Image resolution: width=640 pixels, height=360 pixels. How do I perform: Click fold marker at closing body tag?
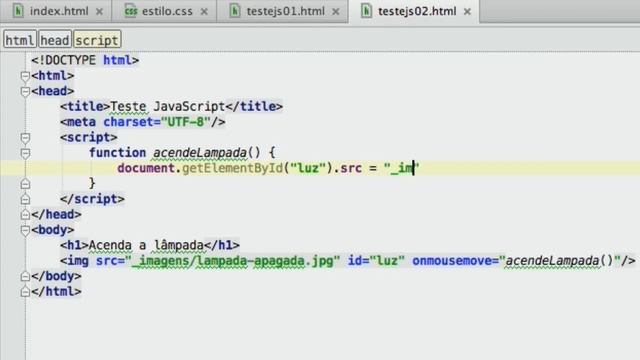click(x=25, y=276)
